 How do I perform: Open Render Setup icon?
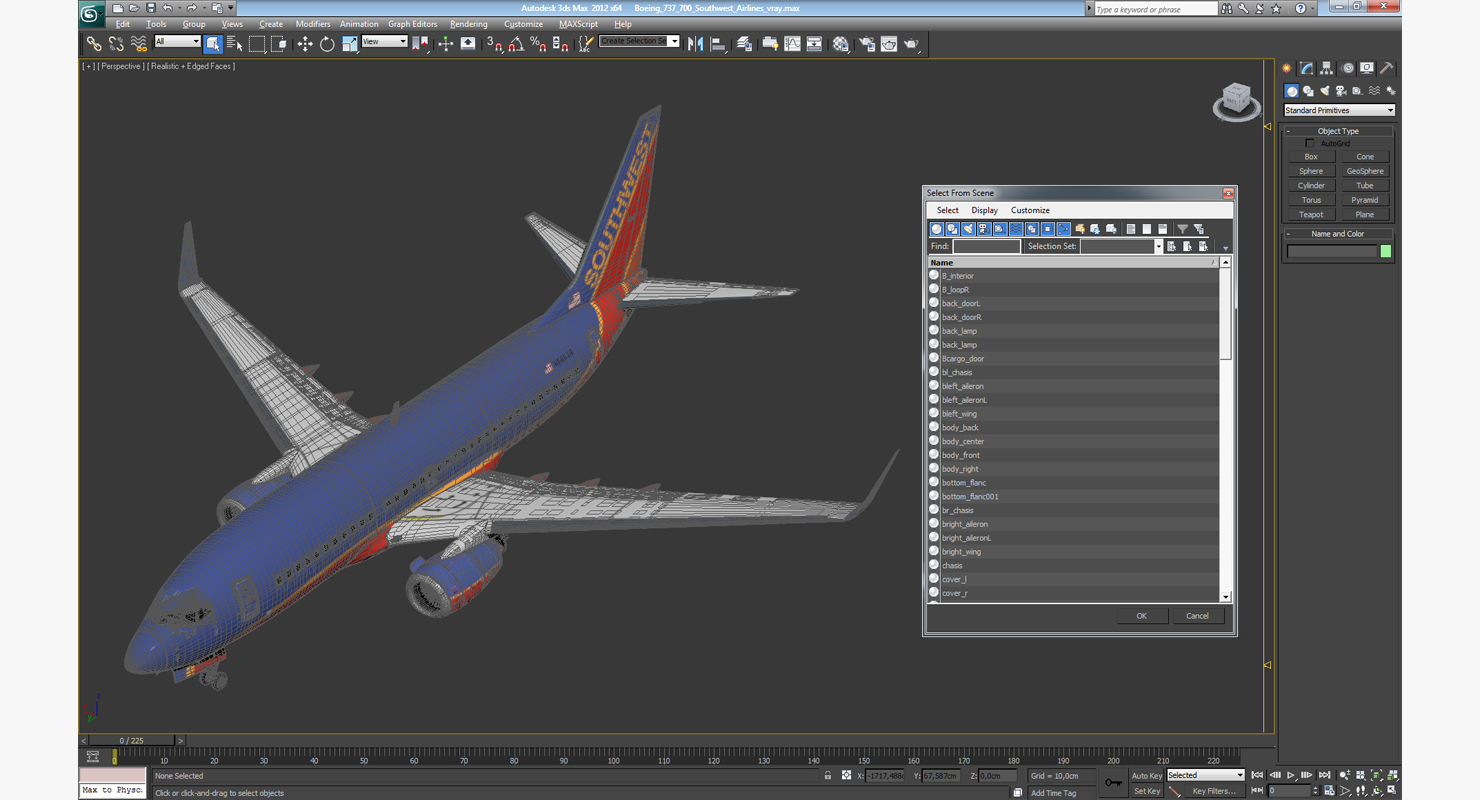point(866,44)
